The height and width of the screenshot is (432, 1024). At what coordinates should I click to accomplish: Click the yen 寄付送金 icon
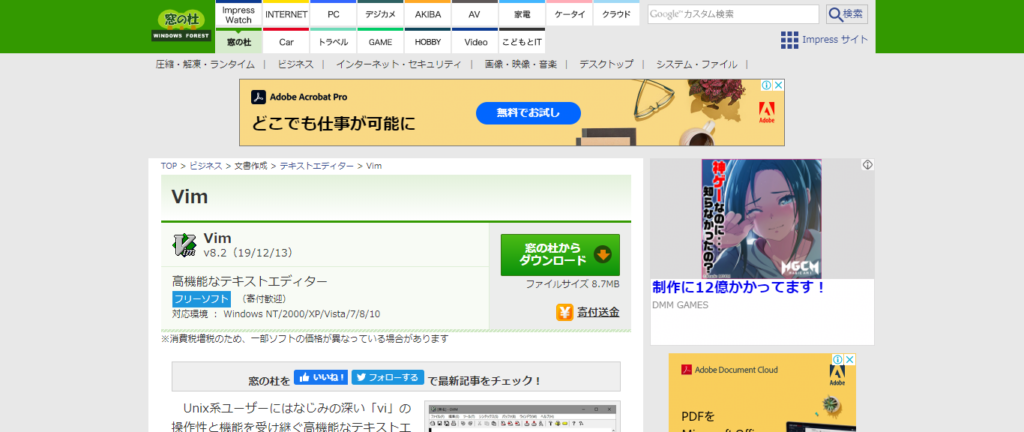click(564, 313)
